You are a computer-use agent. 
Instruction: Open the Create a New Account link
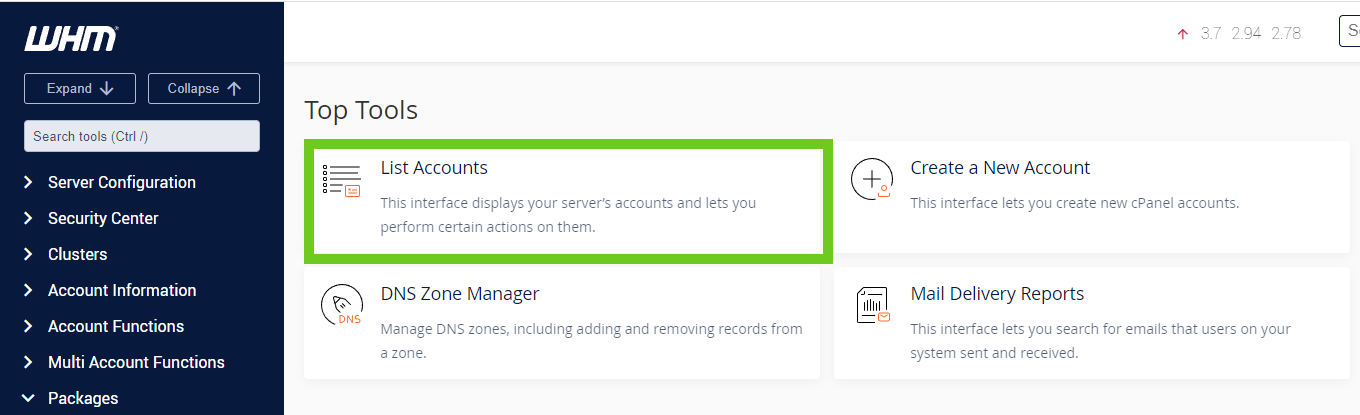coord(1000,168)
